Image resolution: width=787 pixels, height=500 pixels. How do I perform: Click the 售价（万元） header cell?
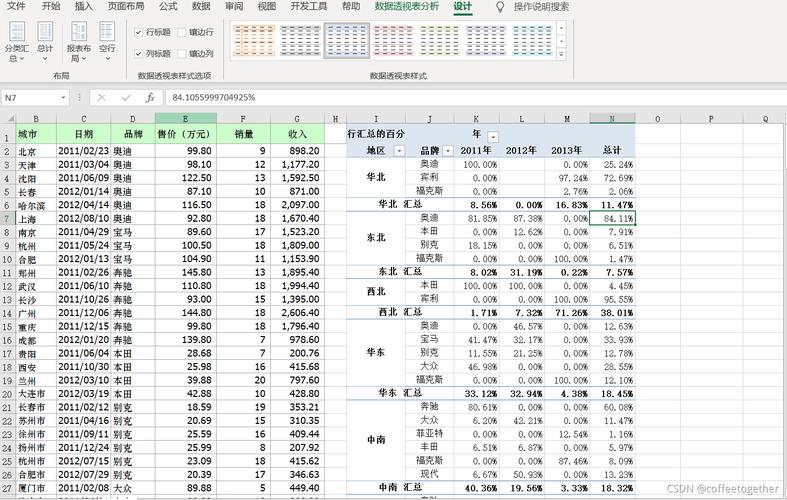coord(186,134)
